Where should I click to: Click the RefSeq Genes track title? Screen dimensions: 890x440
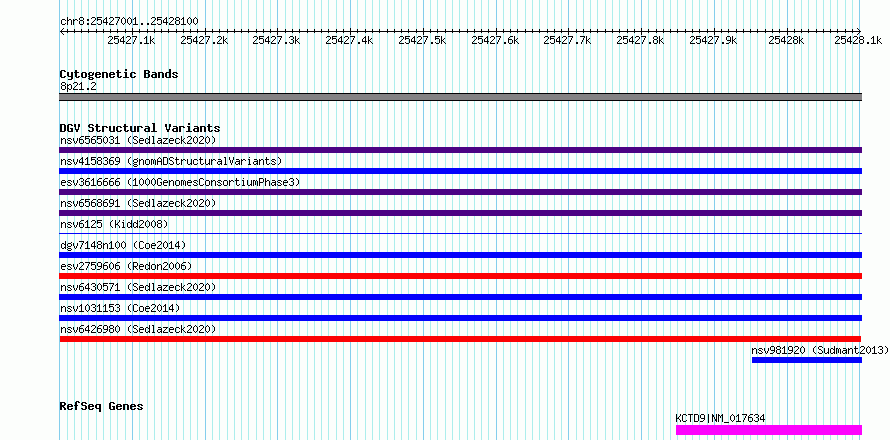pyautogui.click(x=101, y=406)
